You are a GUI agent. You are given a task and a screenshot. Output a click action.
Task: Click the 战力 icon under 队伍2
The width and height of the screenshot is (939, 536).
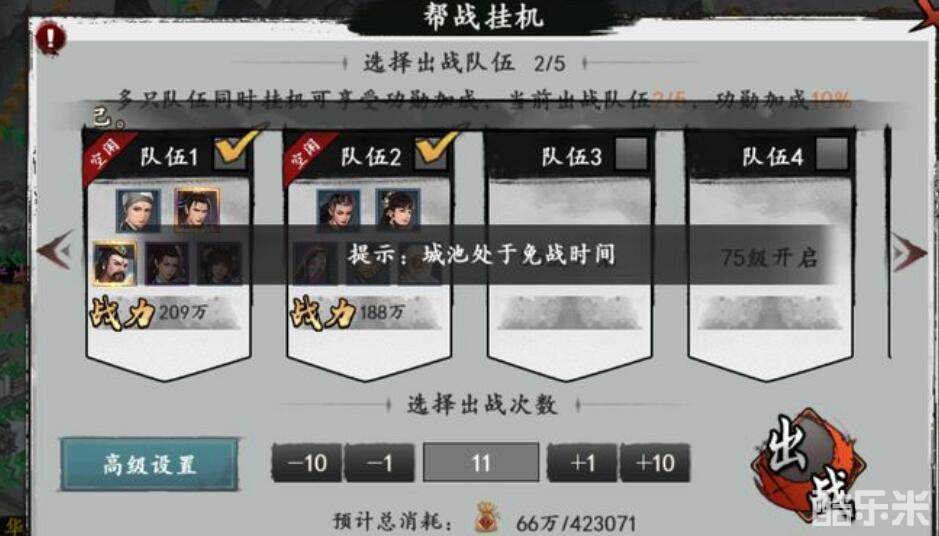pos(323,313)
